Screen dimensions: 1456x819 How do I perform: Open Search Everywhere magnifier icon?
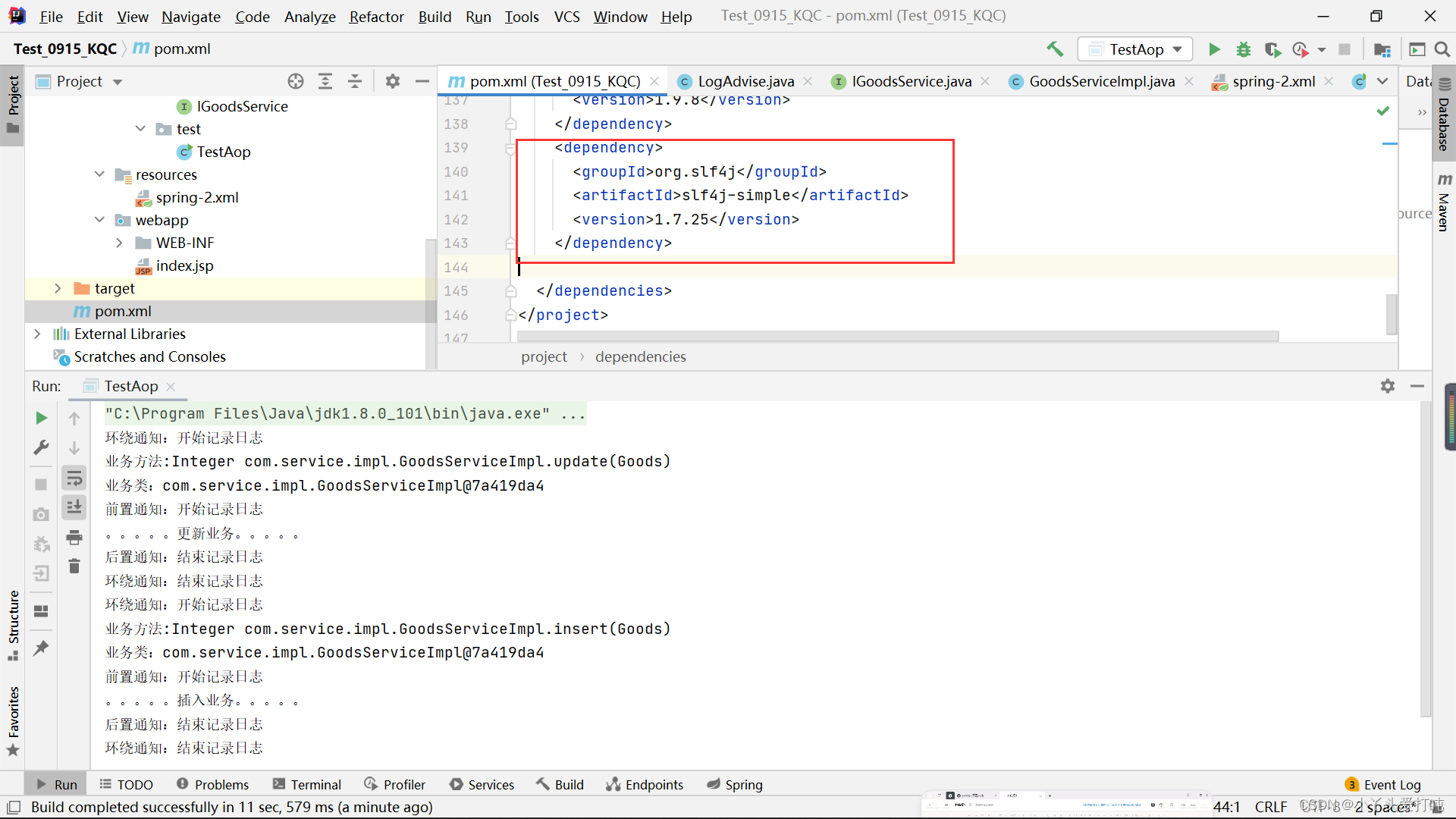point(1442,49)
